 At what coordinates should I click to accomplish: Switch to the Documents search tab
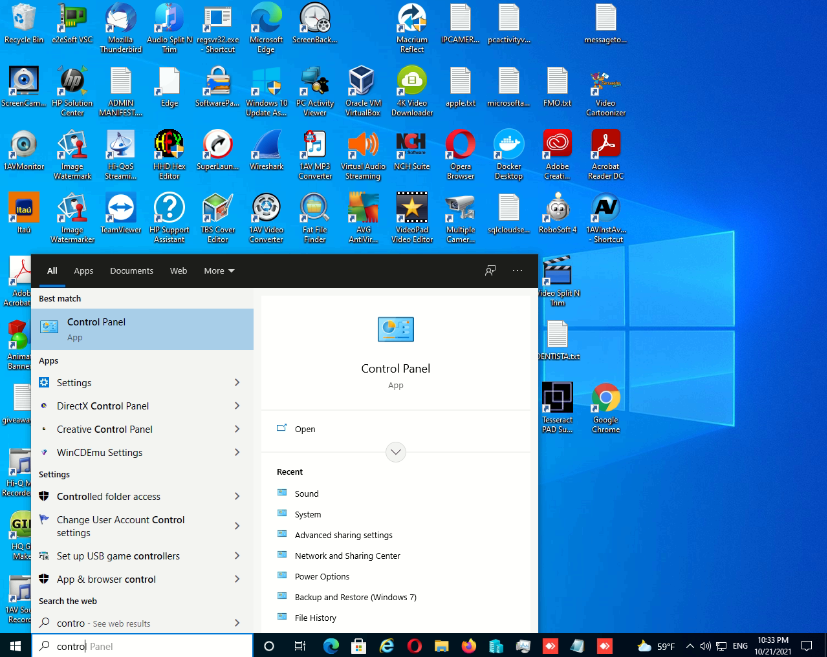pos(131,271)
